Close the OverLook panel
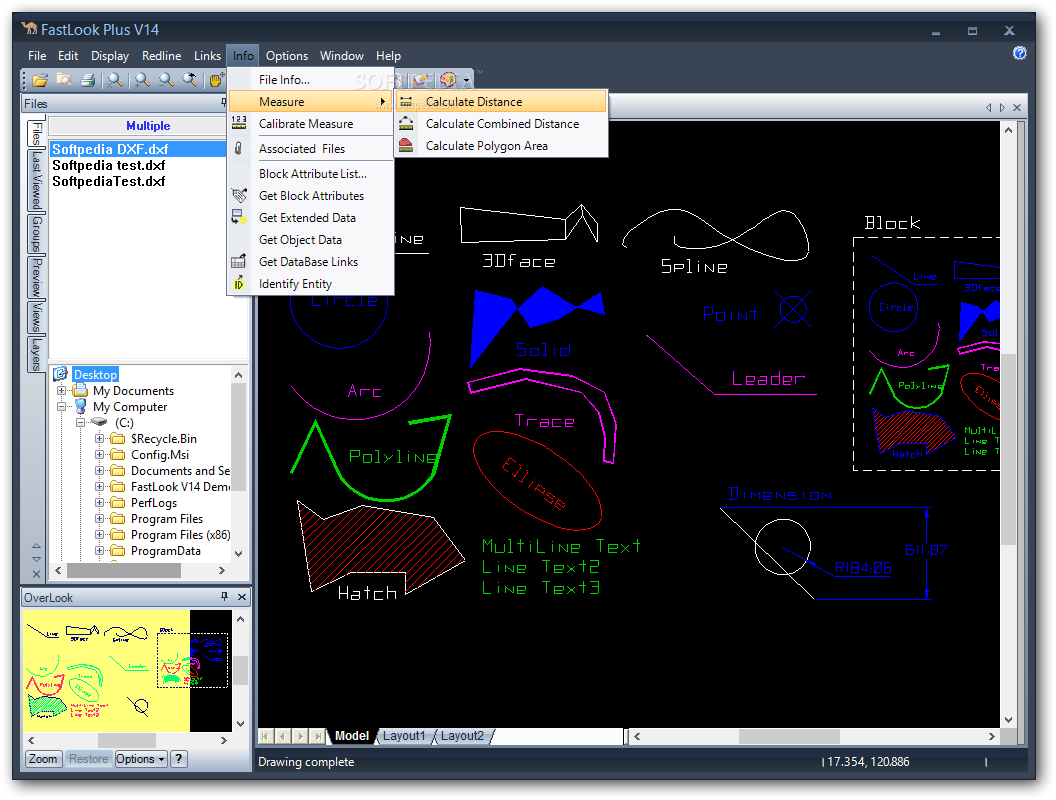 tap(242, 597)
